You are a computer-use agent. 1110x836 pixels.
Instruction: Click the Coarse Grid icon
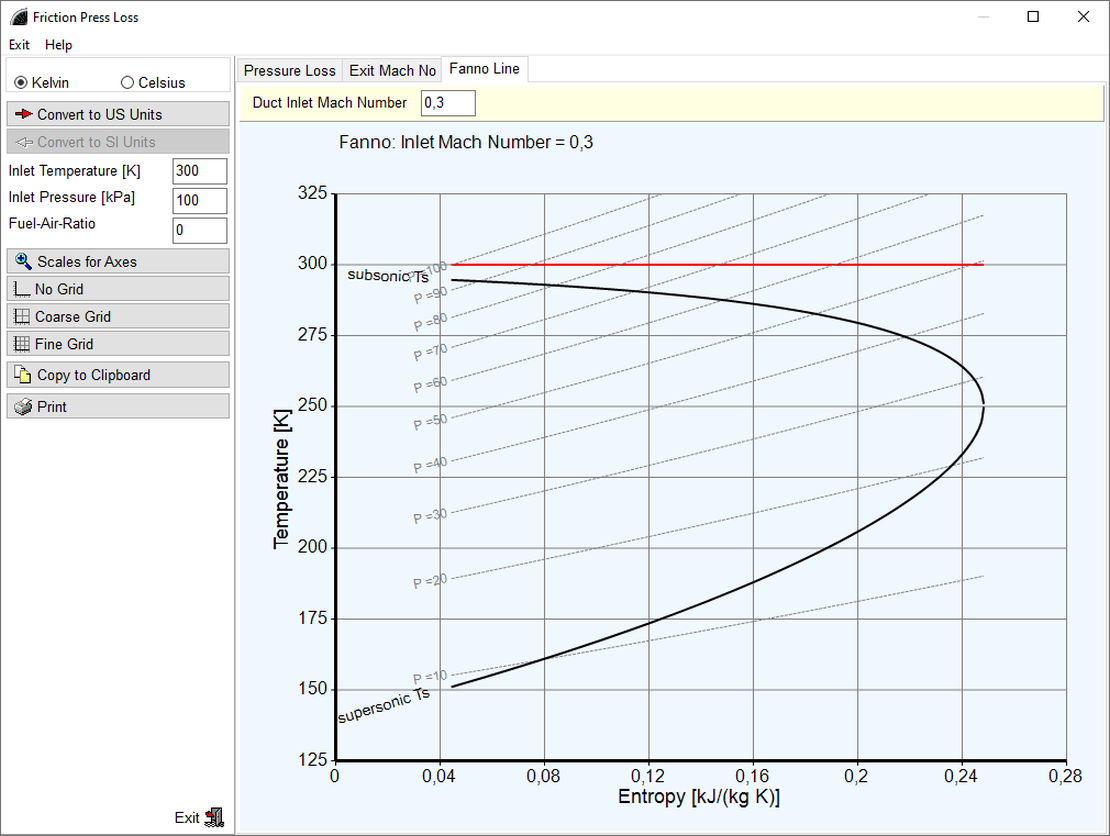coord(22,316)
